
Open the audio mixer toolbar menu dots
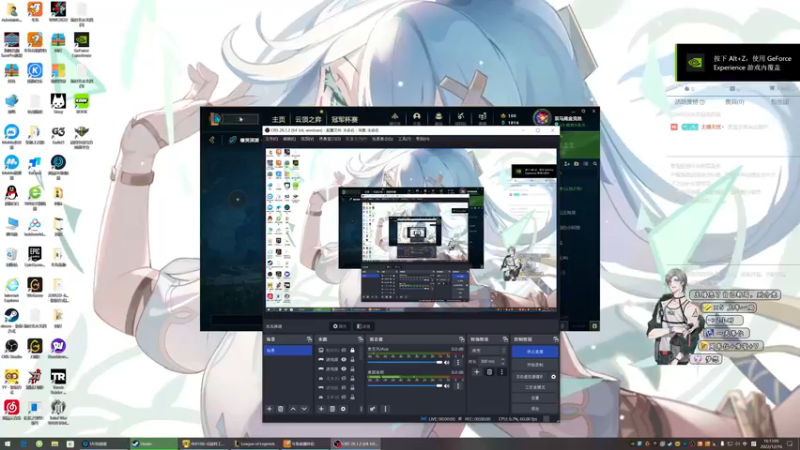pyautogui.click(x=385, y=409)
